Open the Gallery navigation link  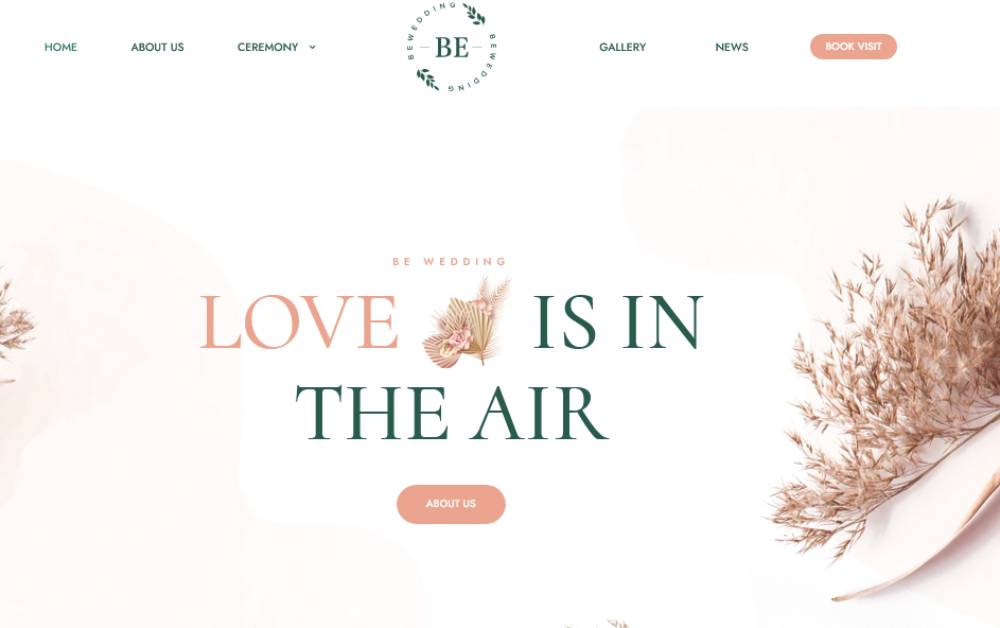pyautogui.click(x=622, y=47)
